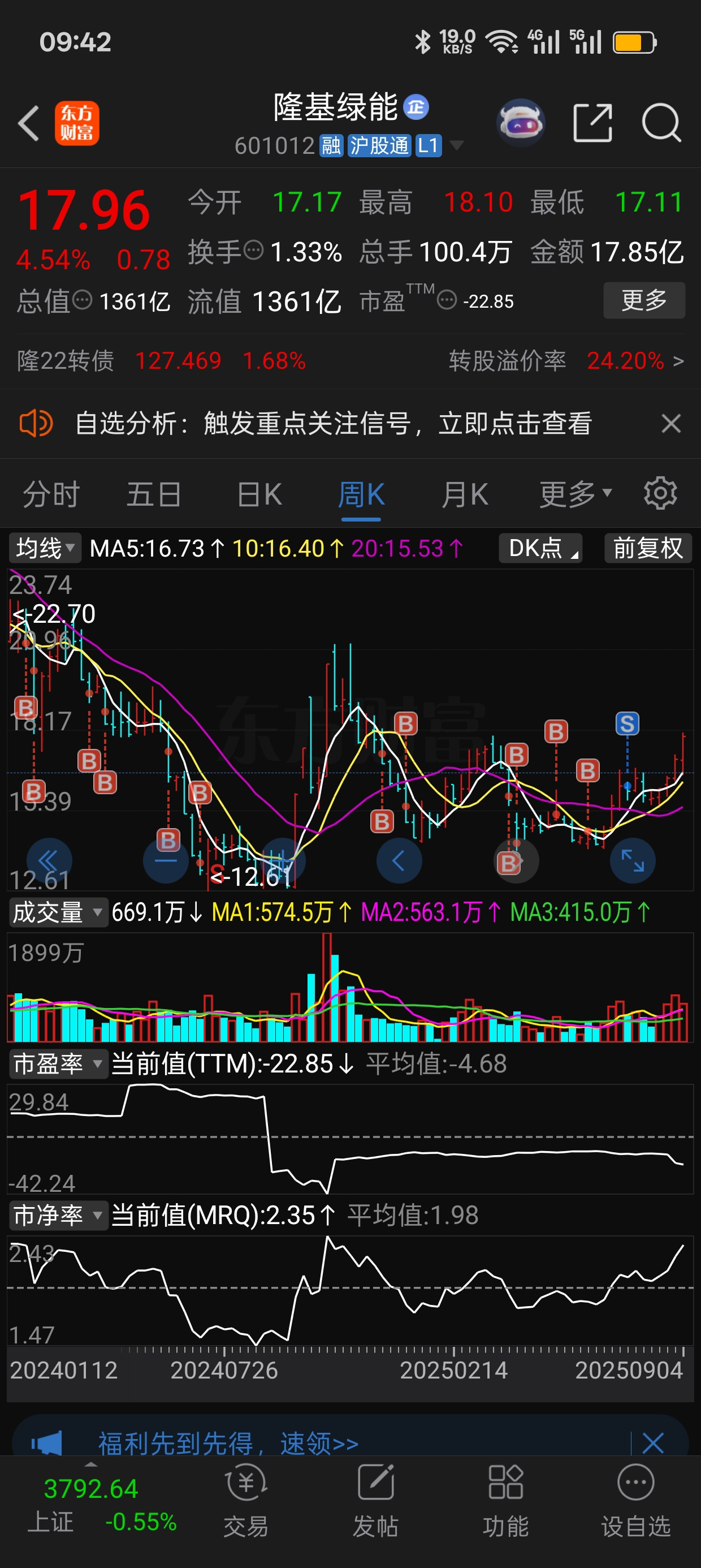Open the 成交量 indicator dropdown
The width and height of the screenshot is (701, 1568).
58,912
